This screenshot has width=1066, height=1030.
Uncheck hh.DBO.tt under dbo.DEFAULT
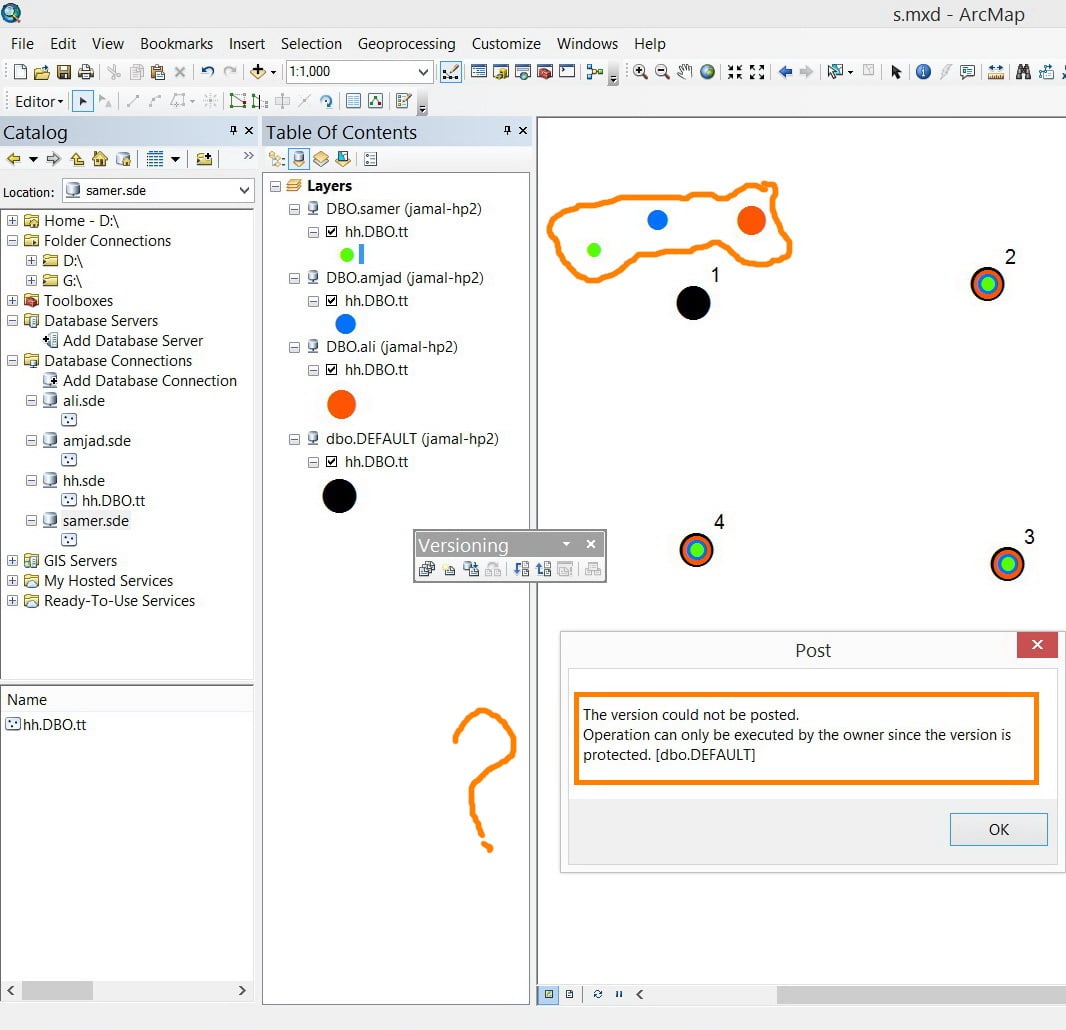tap(332, 462)
